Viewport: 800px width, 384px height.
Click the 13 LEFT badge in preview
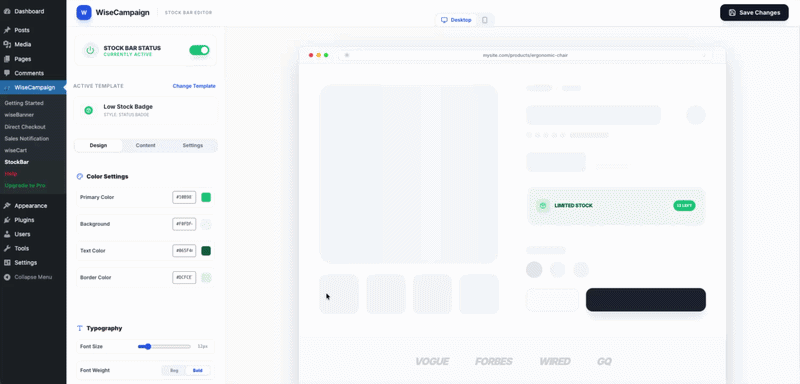click(x=684, y=206)
